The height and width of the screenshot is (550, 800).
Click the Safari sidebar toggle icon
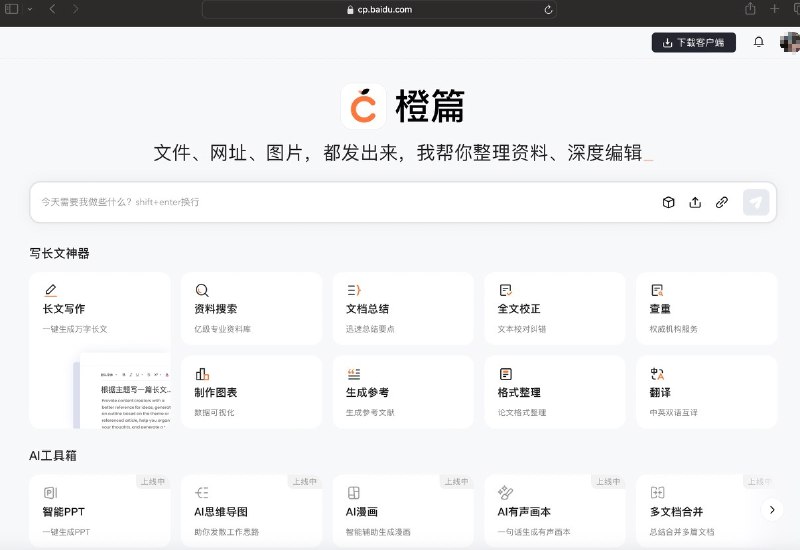pos(11,9)
